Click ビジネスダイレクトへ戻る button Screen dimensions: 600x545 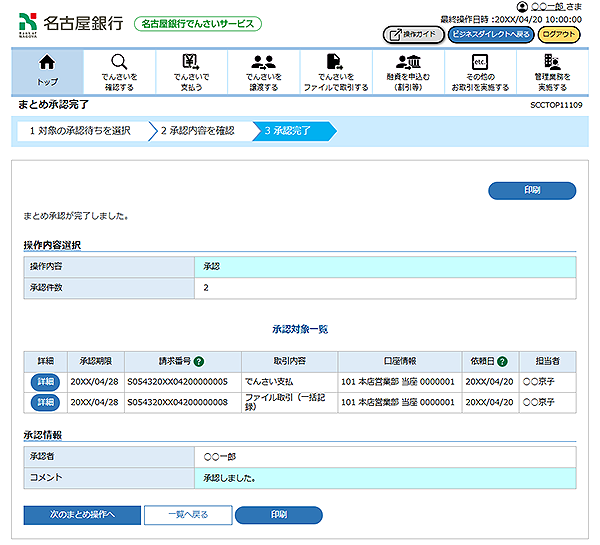tap(490, 34)
